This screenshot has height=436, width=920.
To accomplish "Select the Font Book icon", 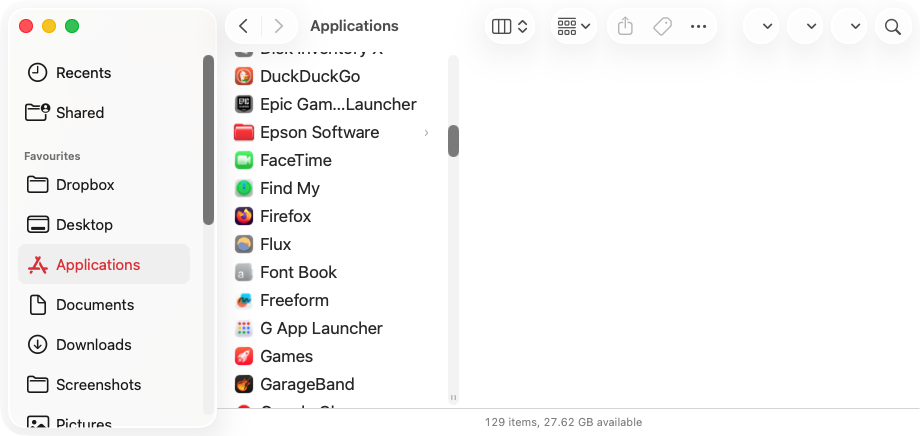I will coord(243,272).
